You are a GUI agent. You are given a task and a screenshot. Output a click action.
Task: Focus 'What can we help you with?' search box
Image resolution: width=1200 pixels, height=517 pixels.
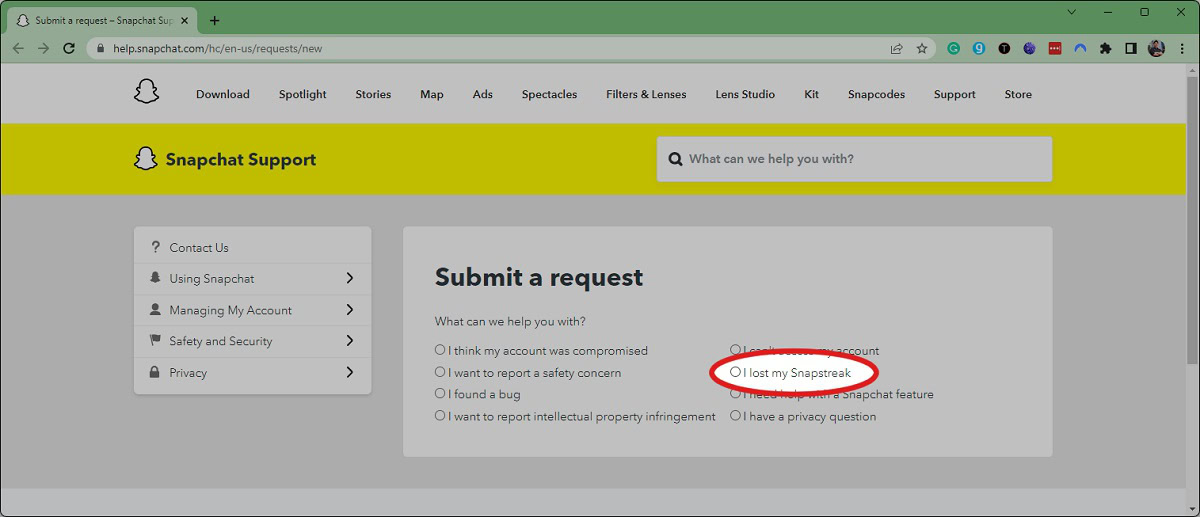point(854,159)
